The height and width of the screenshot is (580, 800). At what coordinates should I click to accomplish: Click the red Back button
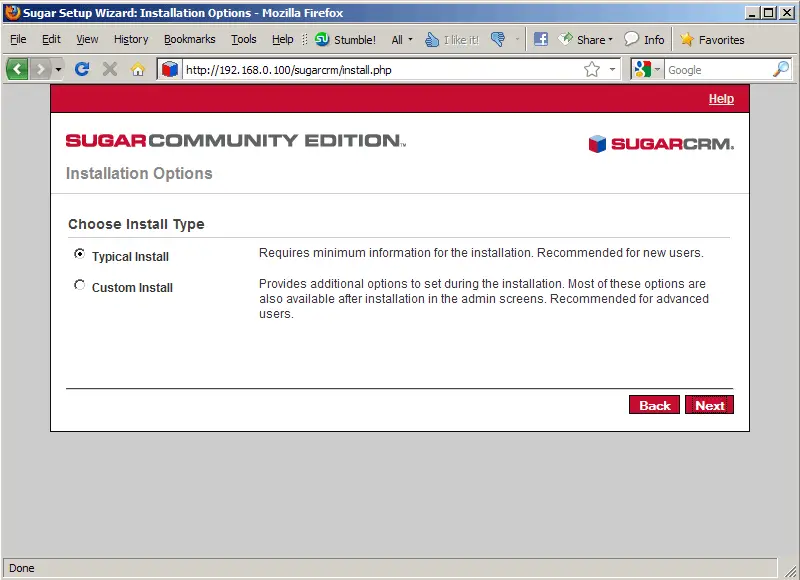point(654,405)
